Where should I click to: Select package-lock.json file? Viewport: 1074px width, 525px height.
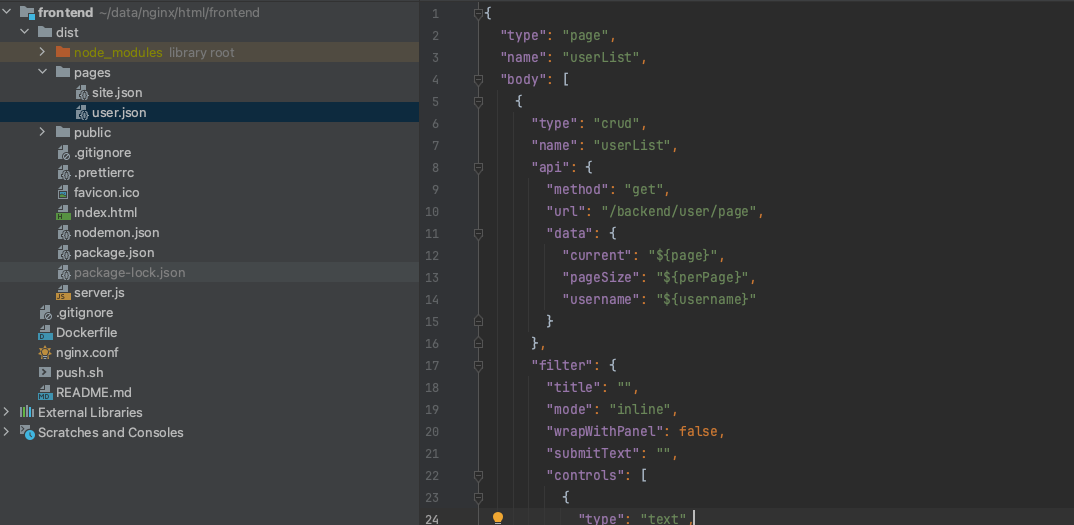[129, 272]
